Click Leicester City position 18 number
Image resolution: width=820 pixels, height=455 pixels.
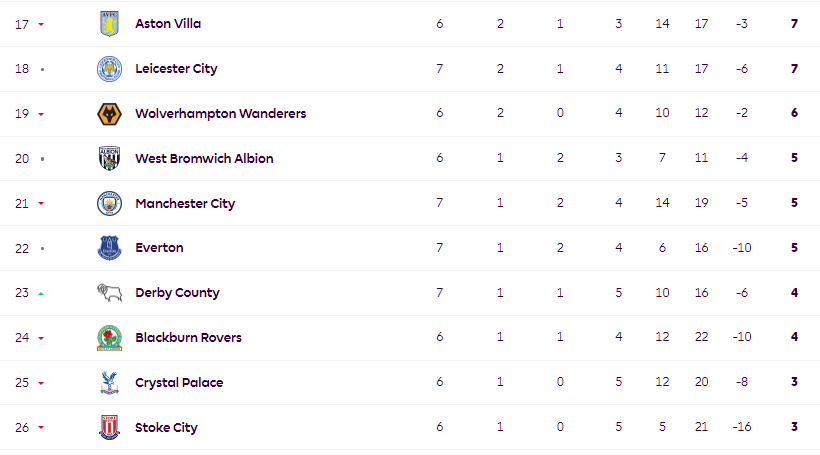click(x=22, y=69)
